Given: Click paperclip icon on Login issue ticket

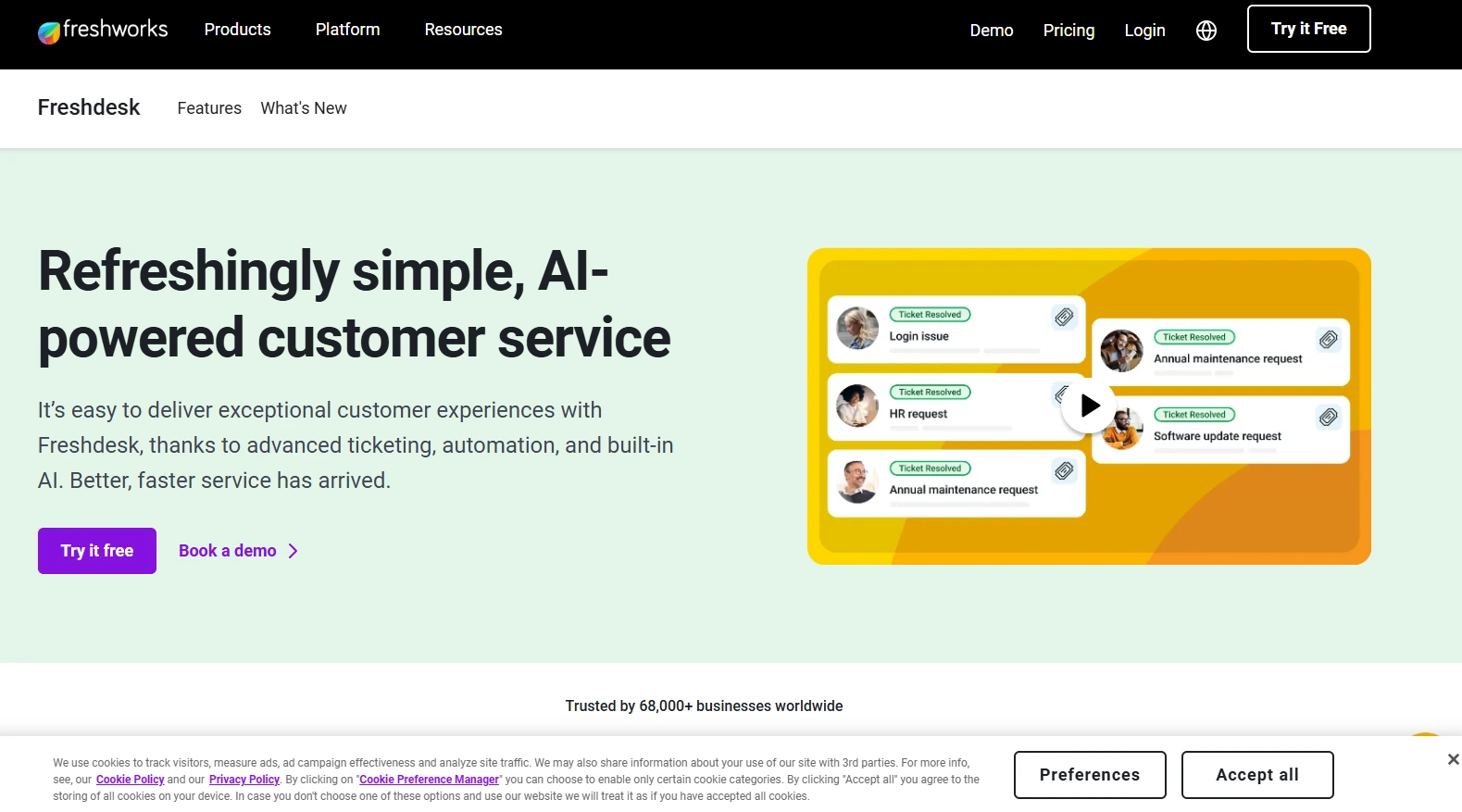Looking at the screenshot, I should tap(1065, 318).
